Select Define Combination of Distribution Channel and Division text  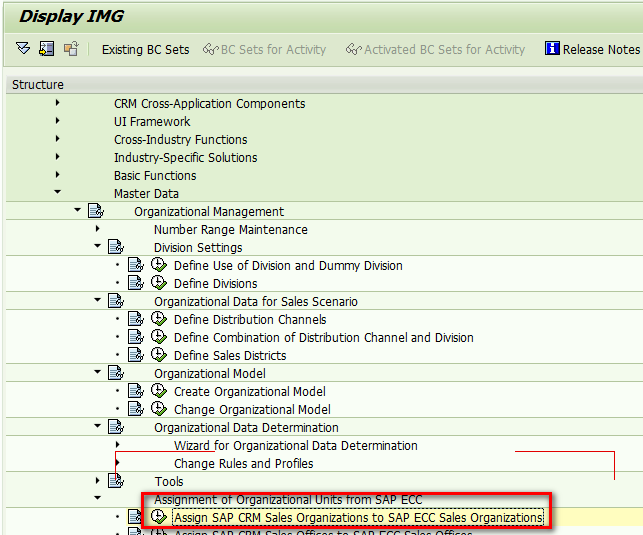click(x=324, y=338)
